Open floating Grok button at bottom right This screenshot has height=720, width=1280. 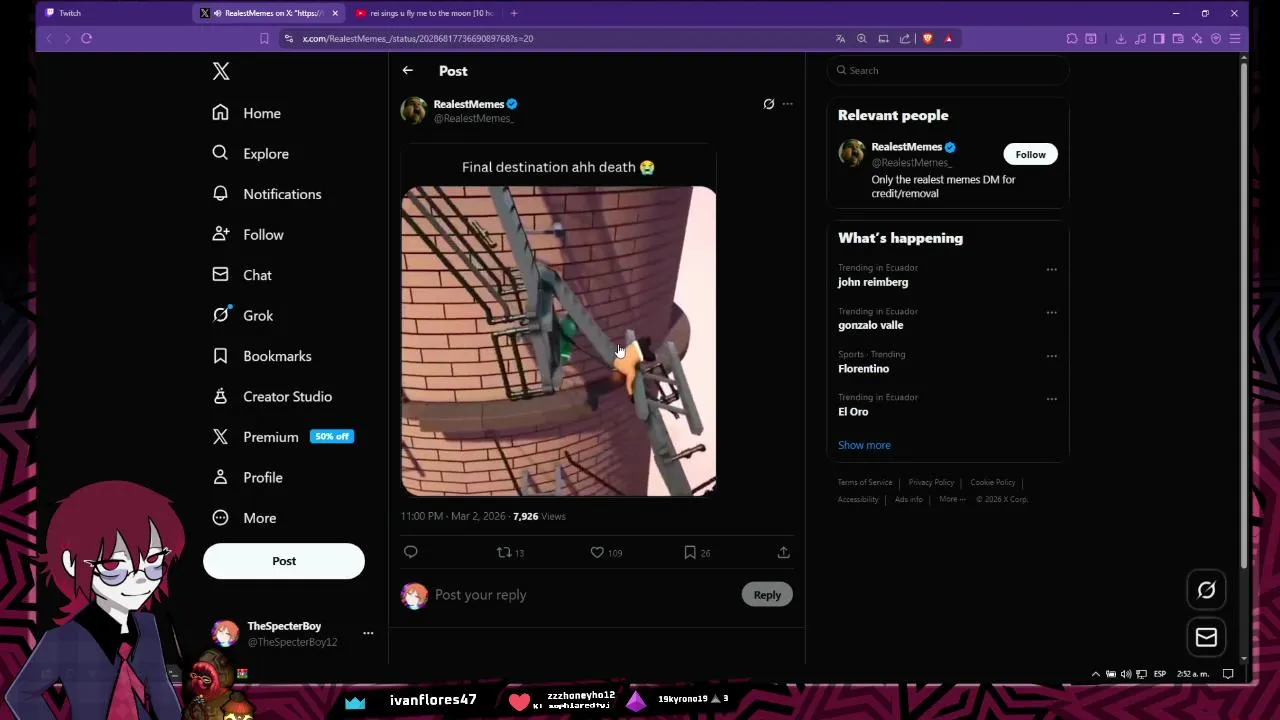click(1206, 590)
